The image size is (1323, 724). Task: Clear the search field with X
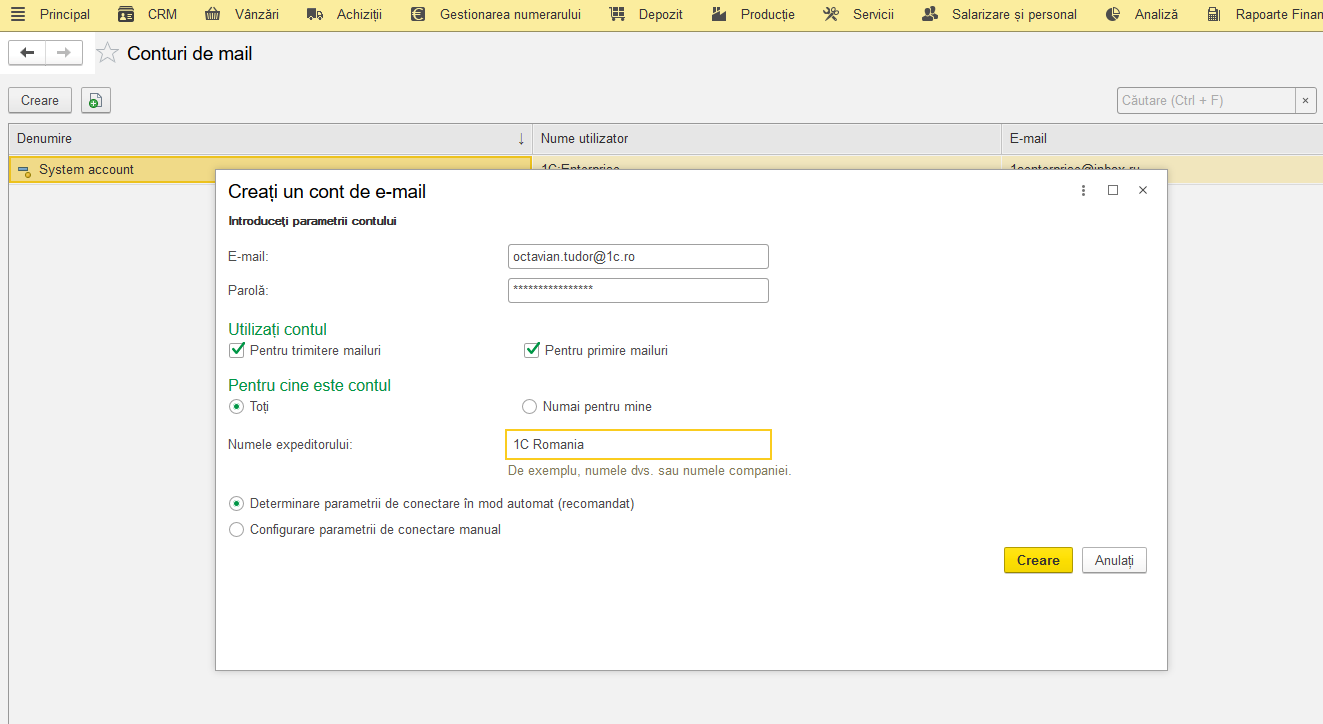1305,100
